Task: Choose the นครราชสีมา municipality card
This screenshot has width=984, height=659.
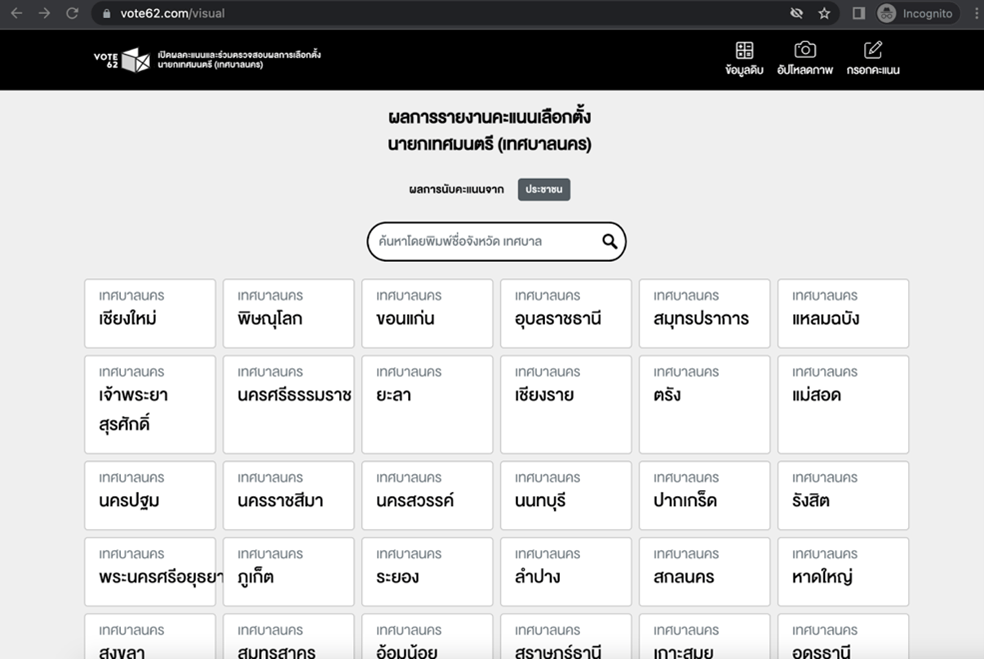Action: coord(288,495)
